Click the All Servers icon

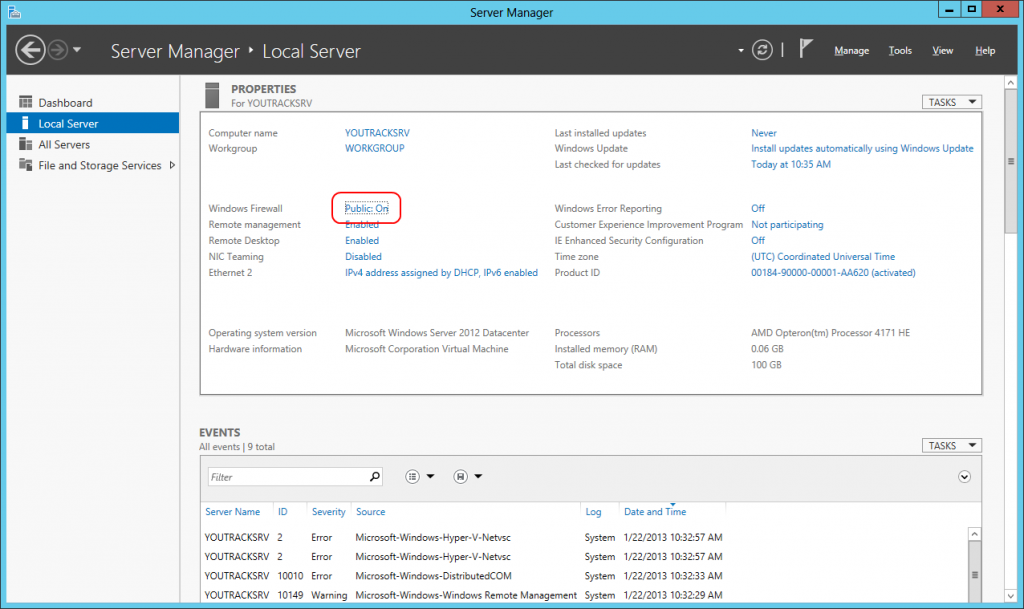[x=25, y=144]
